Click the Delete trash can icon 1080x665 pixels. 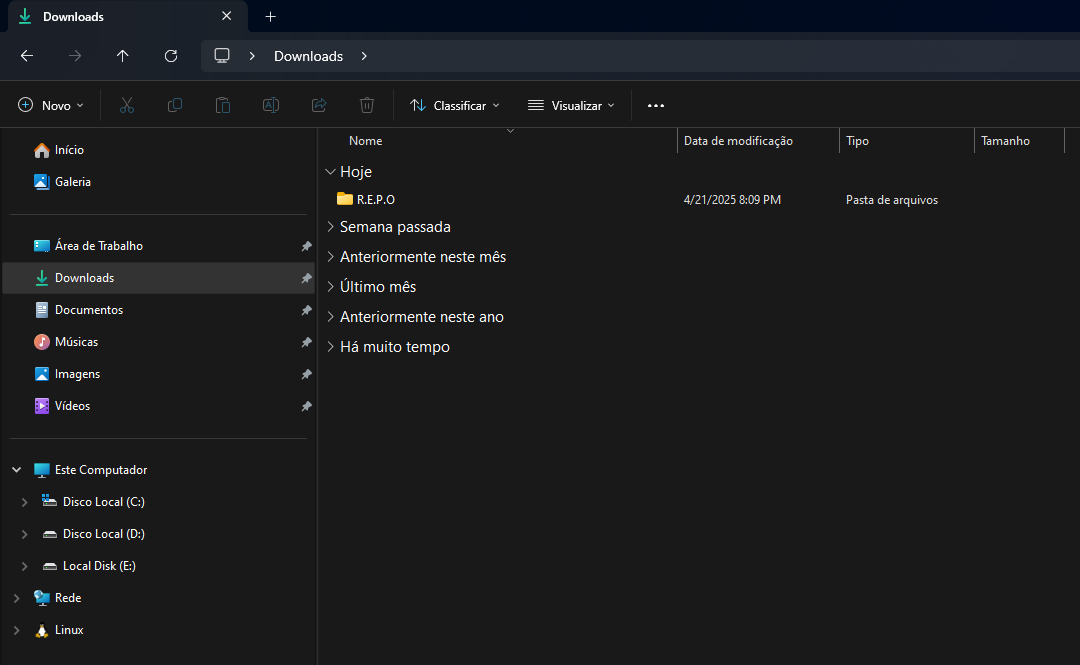coord(367,105)
